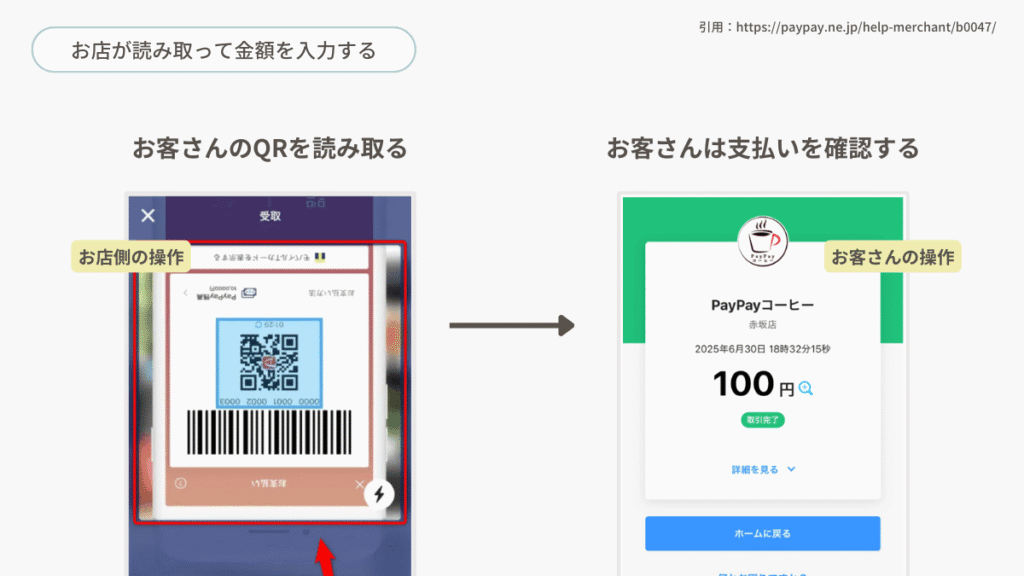This screenshot has height=576, width=1024.
Task: Click the PayPay coffee cup logo
Action: coord(762,242)
